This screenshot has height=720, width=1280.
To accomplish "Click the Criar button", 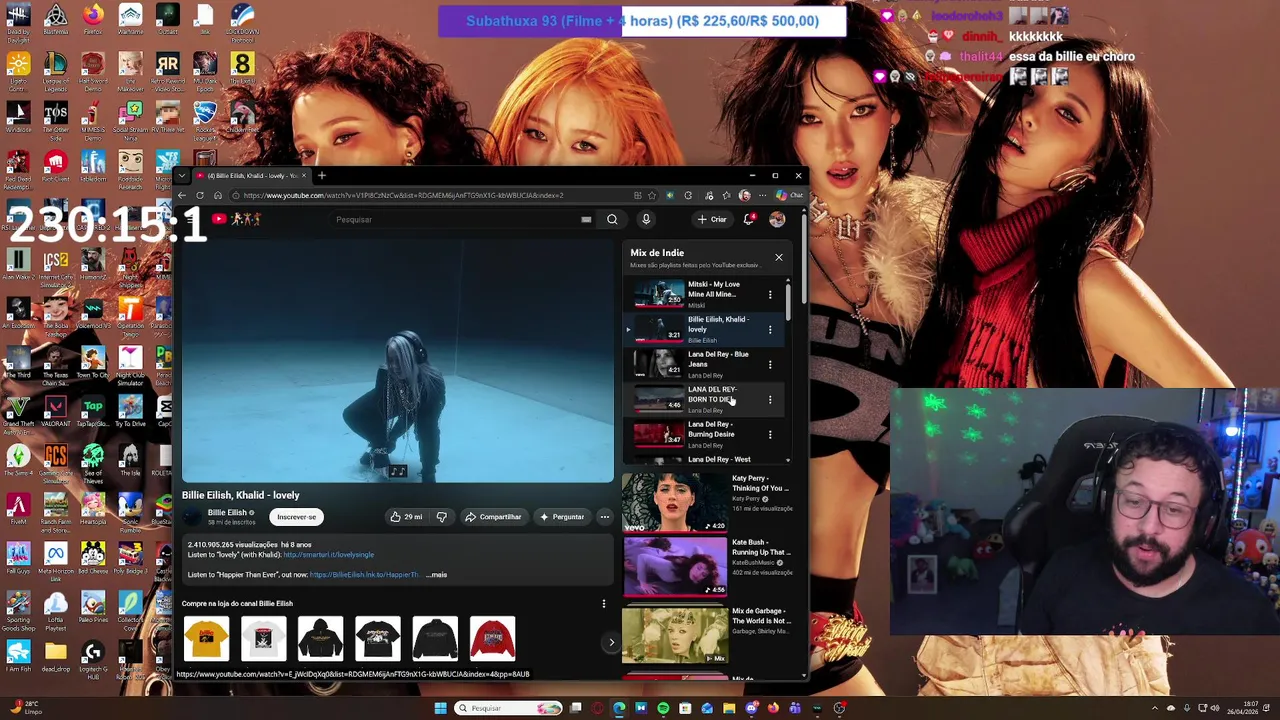I will point(713,219).
